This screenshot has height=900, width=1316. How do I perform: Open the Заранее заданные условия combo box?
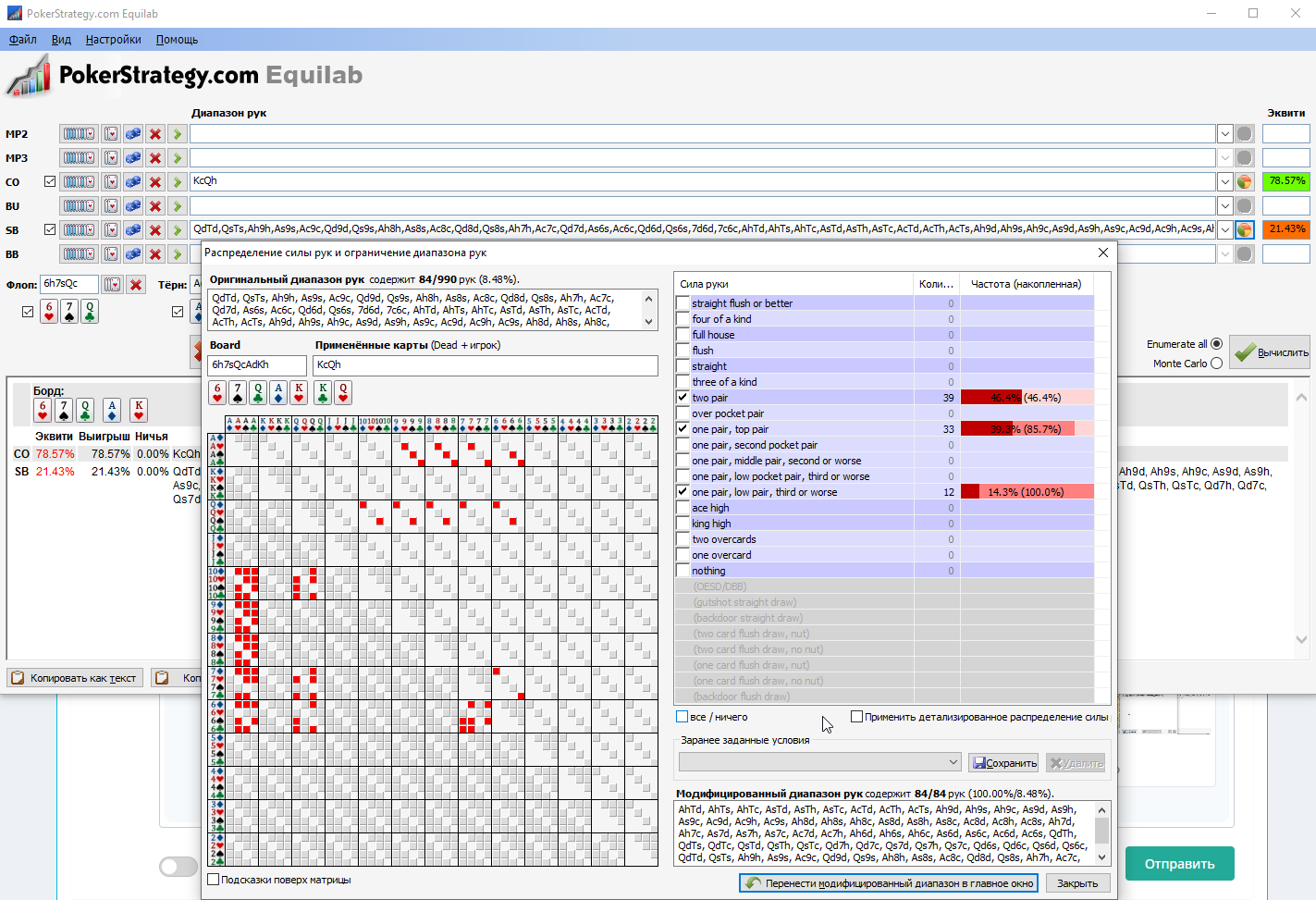click(820, 762)
